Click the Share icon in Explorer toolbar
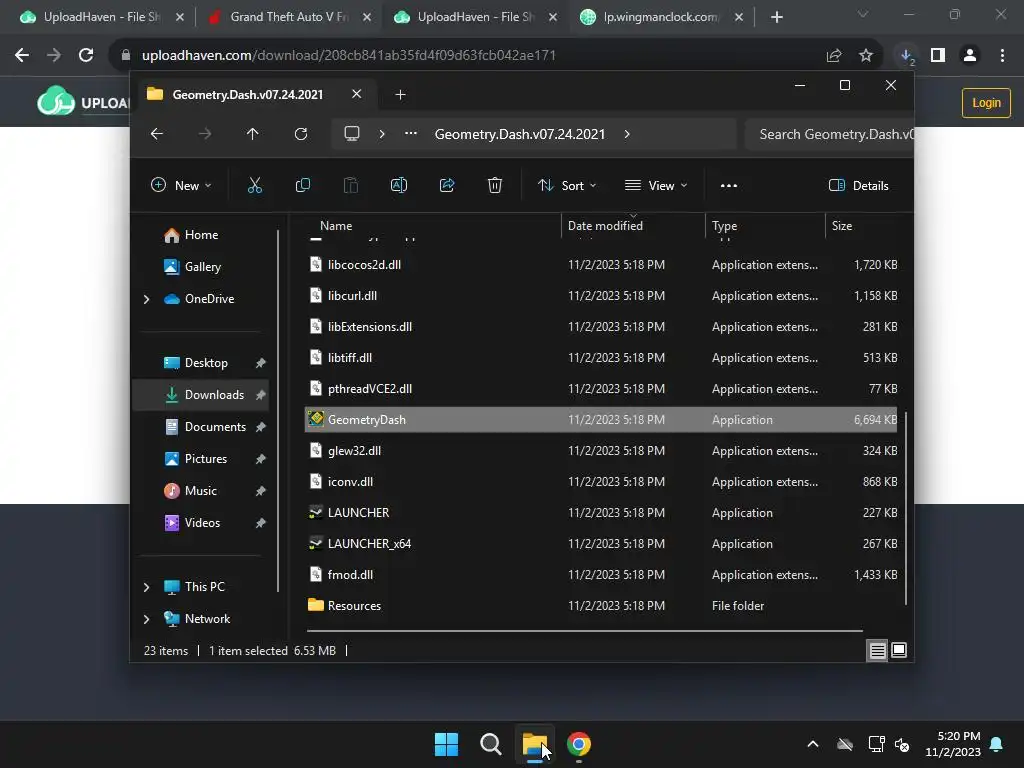The image size is (1024, 768). click(x=447, y=185)
